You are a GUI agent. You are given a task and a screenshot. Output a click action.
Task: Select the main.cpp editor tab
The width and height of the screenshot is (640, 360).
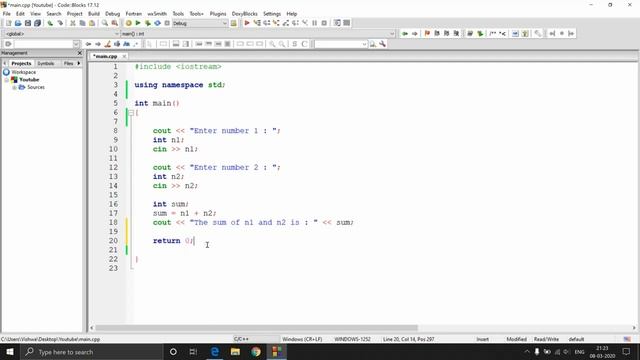(x=105, y=56)
